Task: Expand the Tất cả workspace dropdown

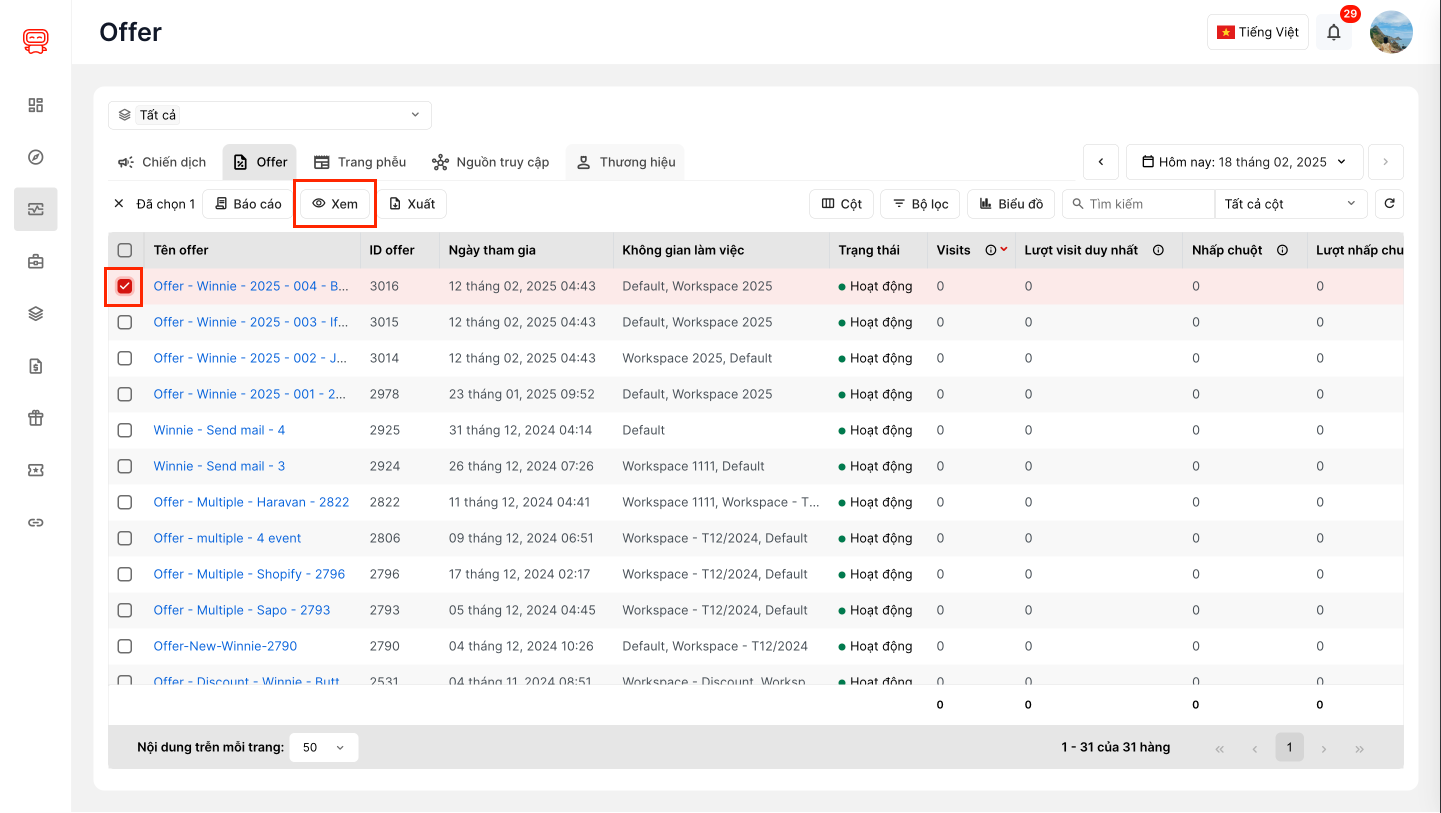Action: click(270, 115)
